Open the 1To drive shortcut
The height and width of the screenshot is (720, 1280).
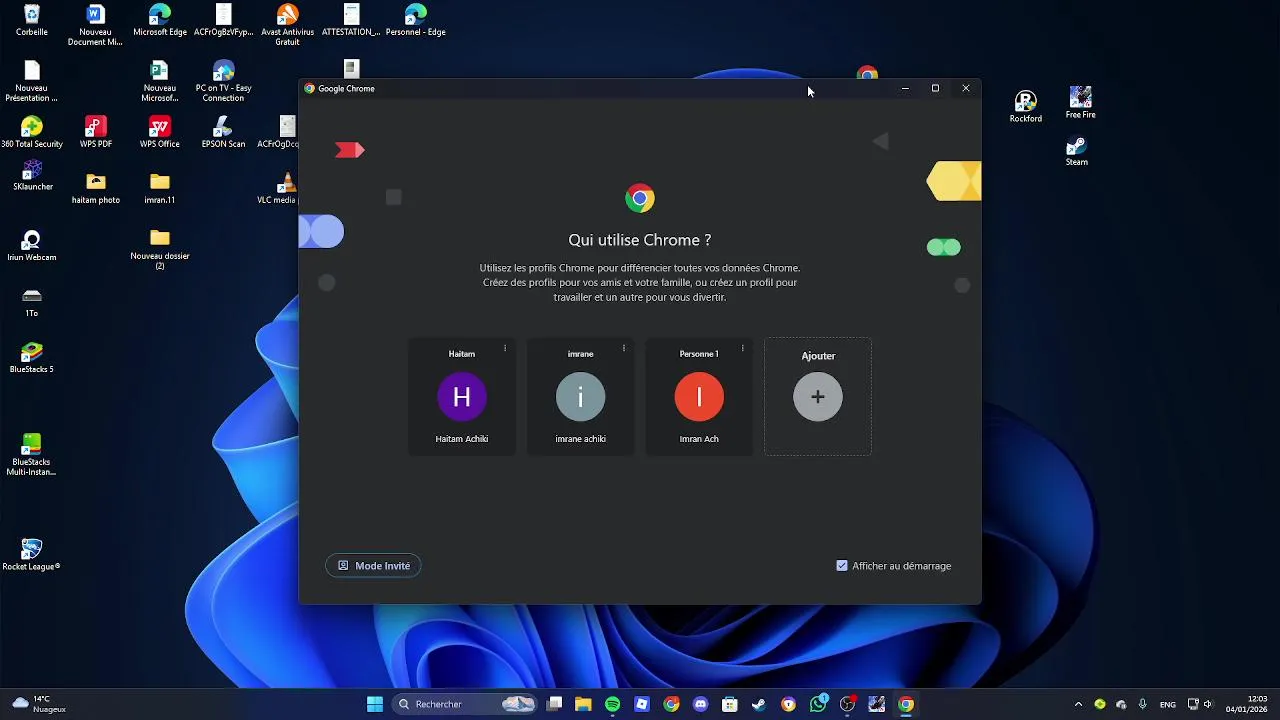coord(32,302)
